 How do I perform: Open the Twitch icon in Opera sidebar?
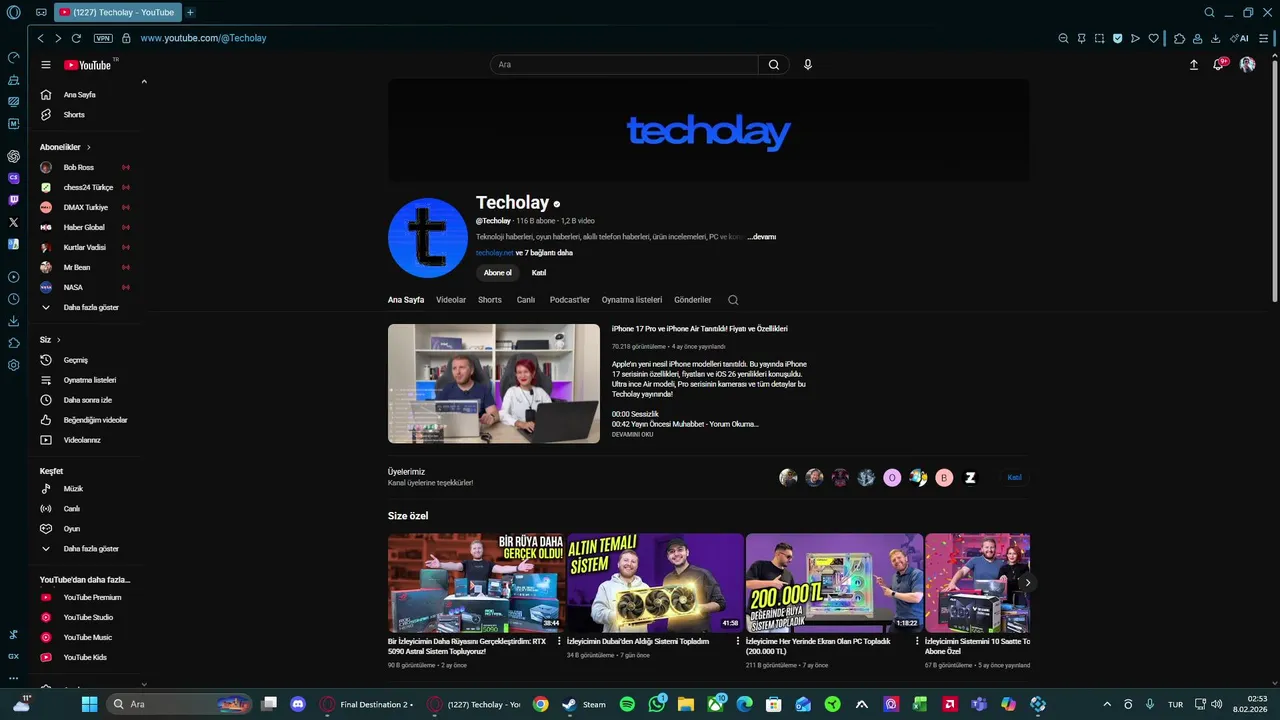[x=13, y=200]
